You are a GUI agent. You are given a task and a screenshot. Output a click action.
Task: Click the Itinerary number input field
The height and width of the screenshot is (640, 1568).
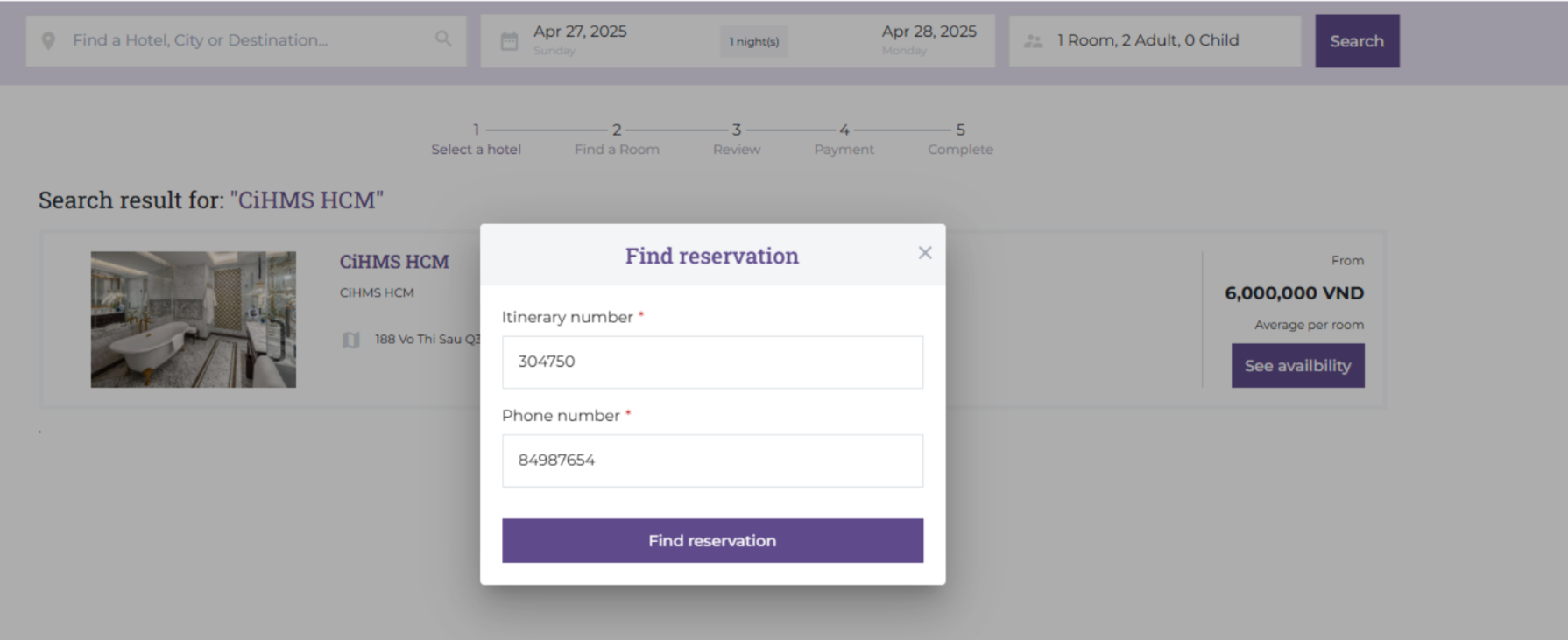pyautogui.click(x=712, y=362)
